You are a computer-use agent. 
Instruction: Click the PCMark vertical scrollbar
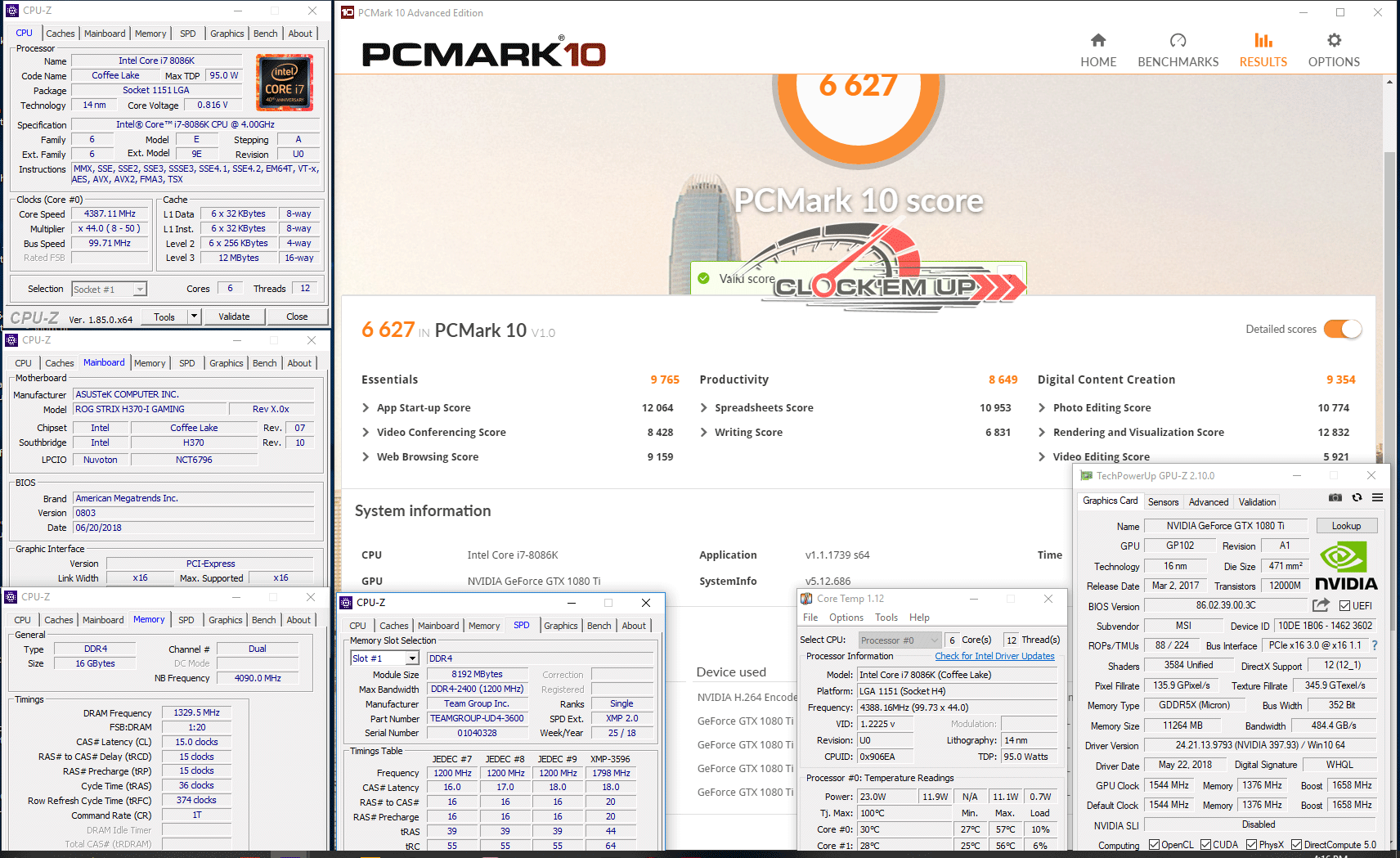tap(1389, 245)
